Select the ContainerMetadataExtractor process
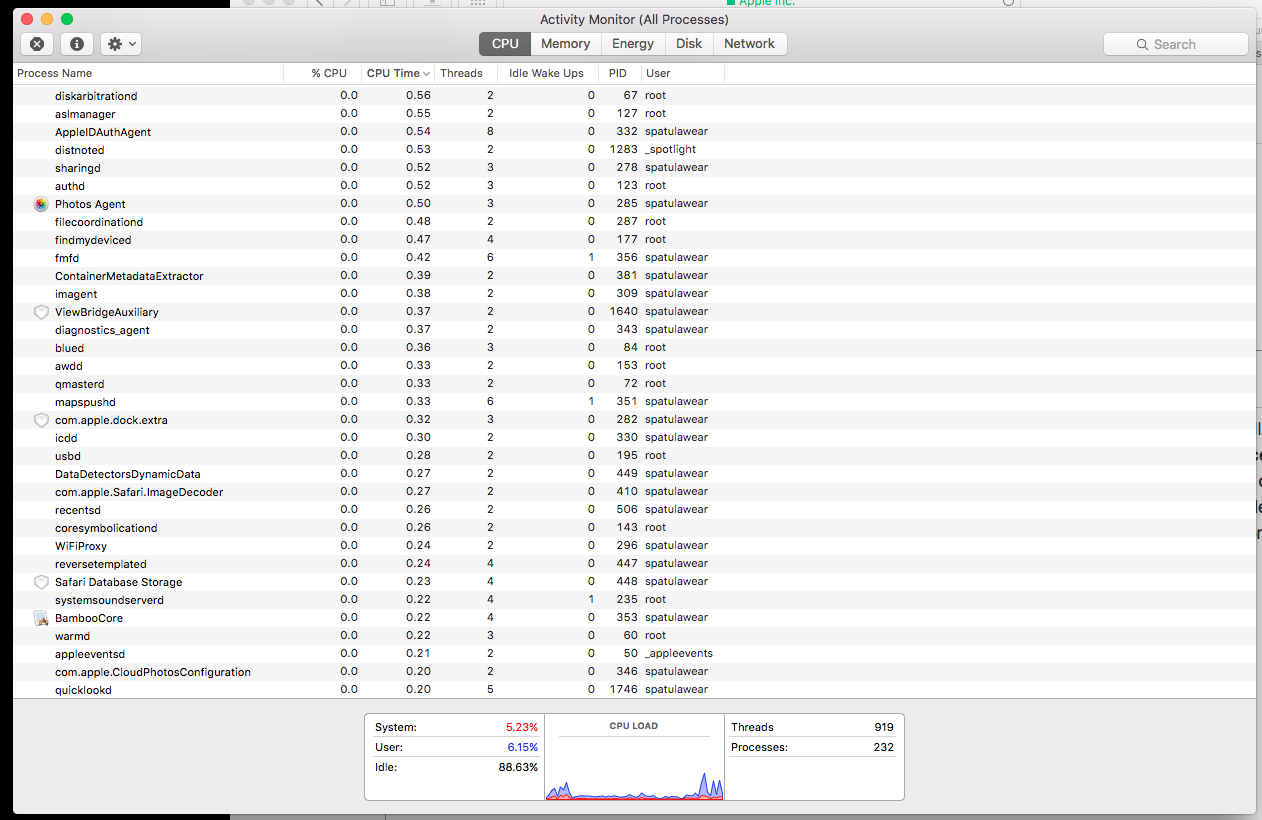 tap(129, 276)
